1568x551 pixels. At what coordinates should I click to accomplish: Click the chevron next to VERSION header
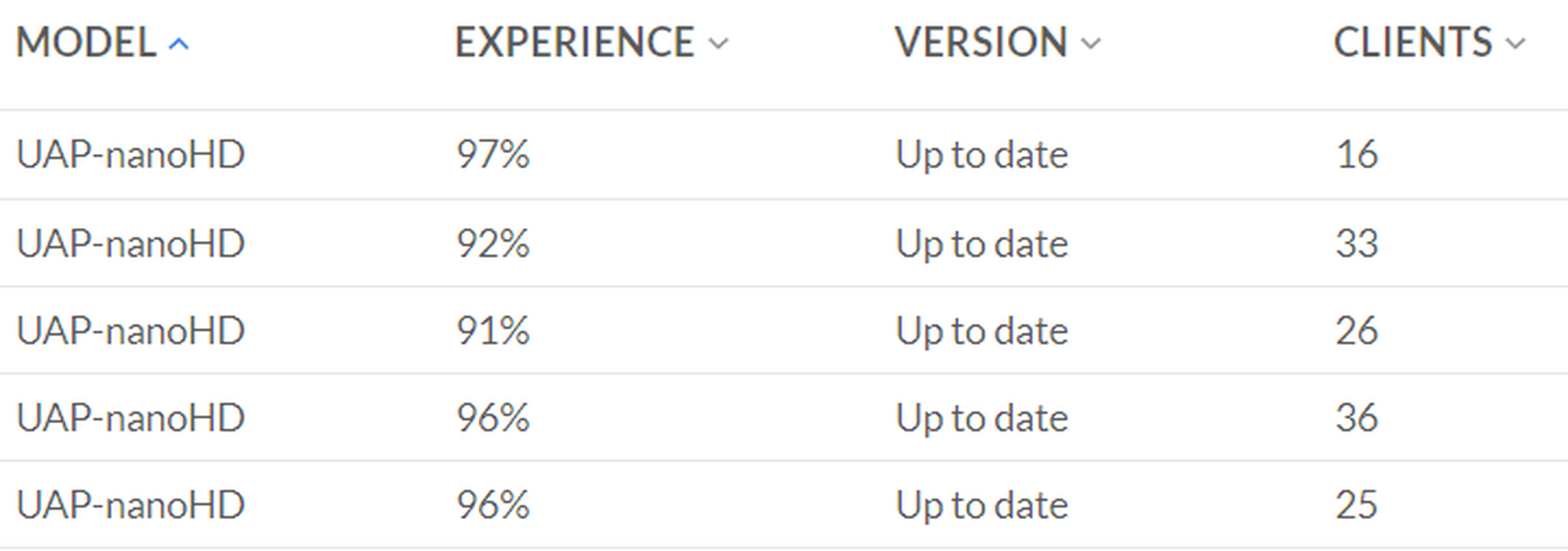pyautogui.click(x=1090, y=44)
